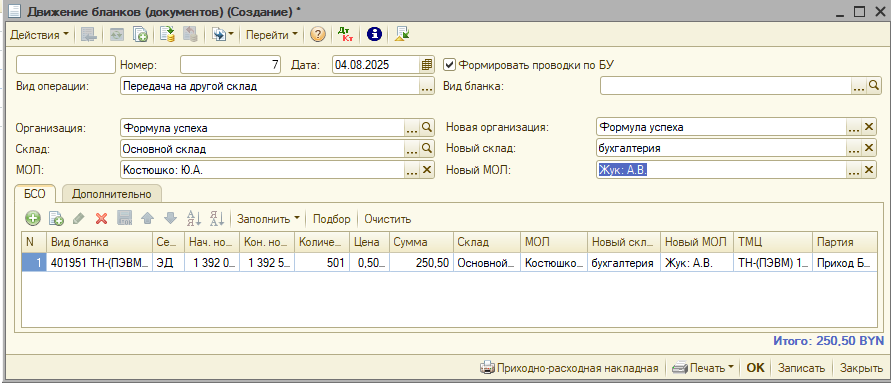Click the form settings icon after info
Viewport: 891px width, 384px height.
point(402,35)
